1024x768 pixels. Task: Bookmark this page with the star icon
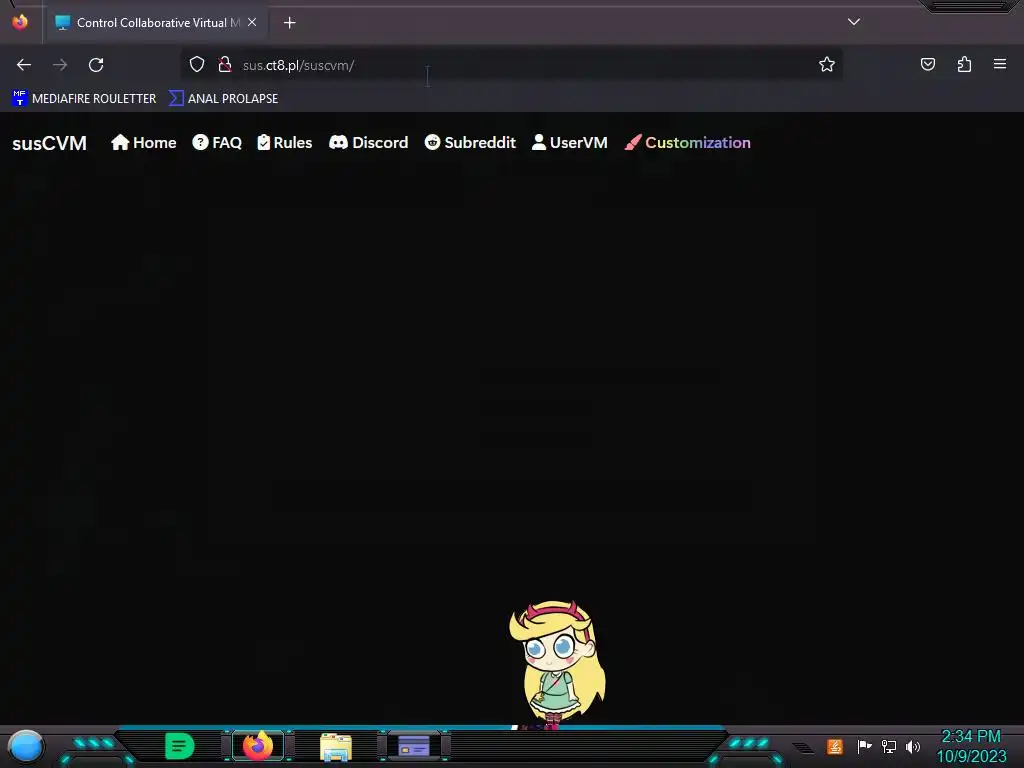pos(827,64)
